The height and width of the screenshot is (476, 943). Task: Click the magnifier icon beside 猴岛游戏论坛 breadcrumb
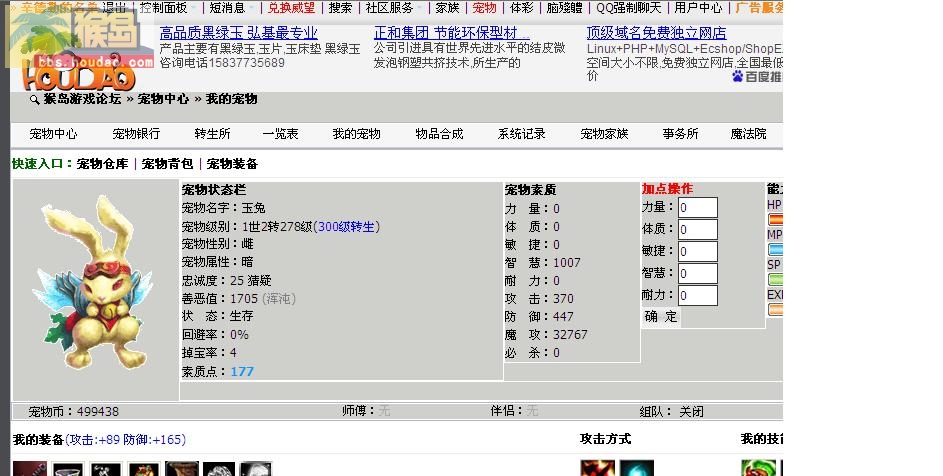[x=34, y=100]
